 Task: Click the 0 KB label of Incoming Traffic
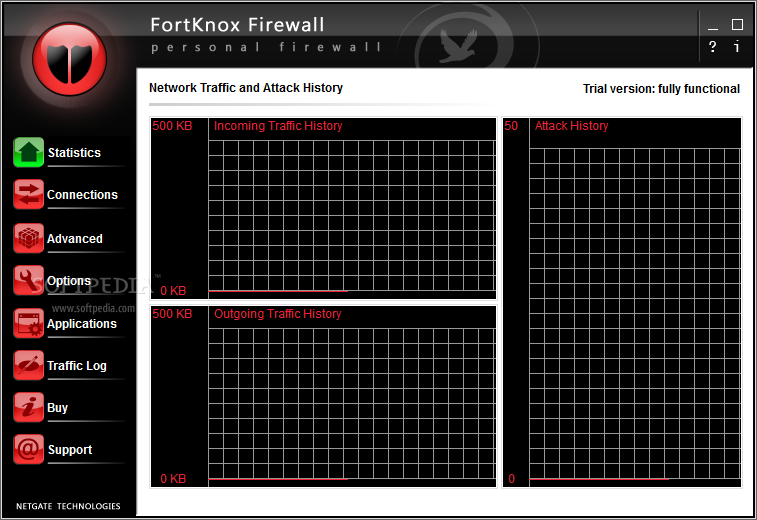(173, 291)
